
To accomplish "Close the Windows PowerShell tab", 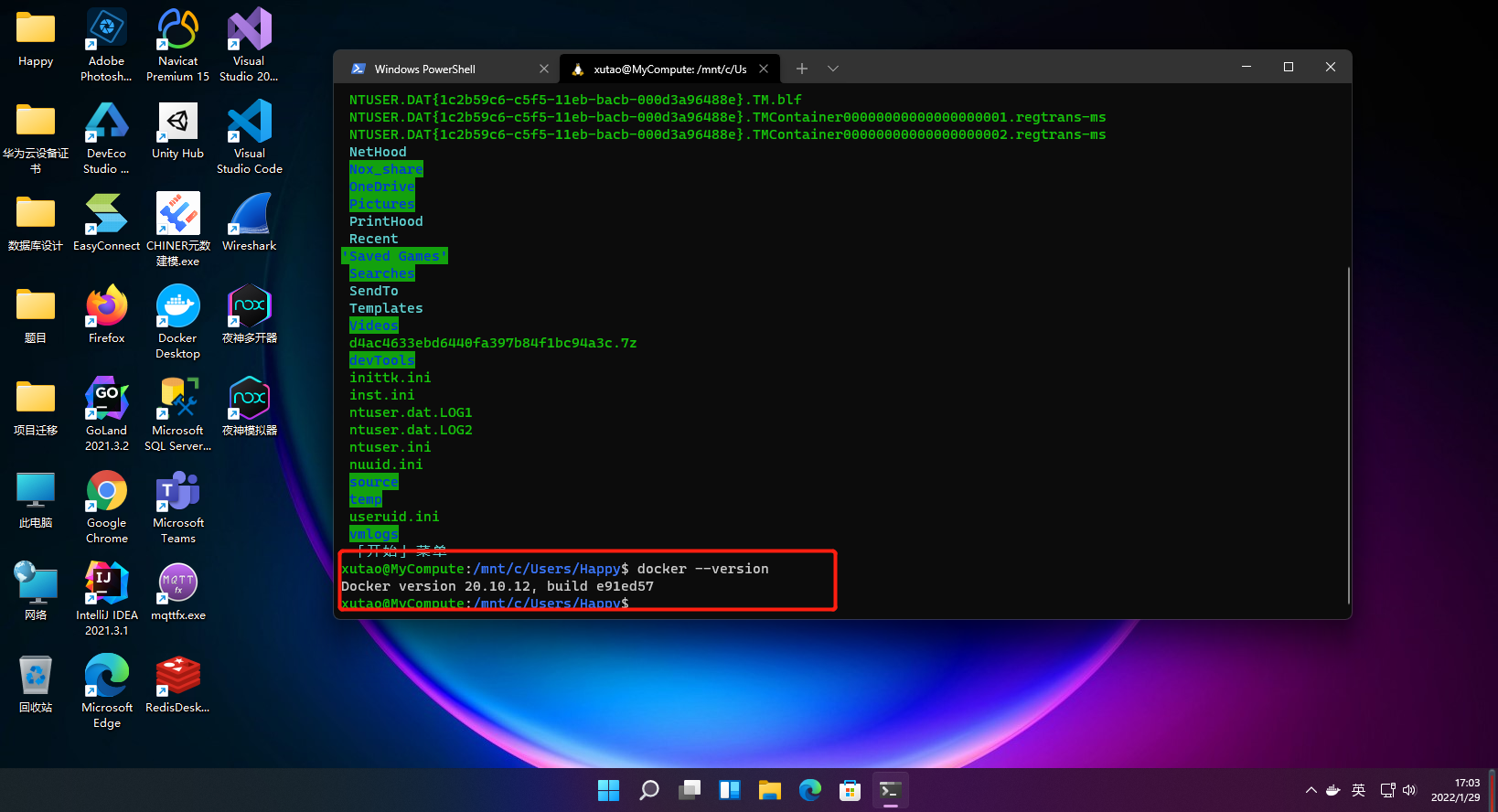I will pos(544,69).
